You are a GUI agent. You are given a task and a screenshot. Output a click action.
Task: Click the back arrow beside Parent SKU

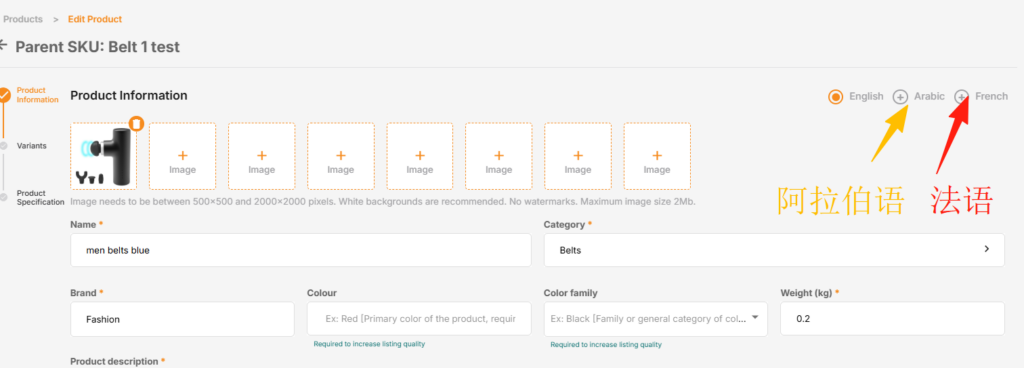[x=3, y=46]
